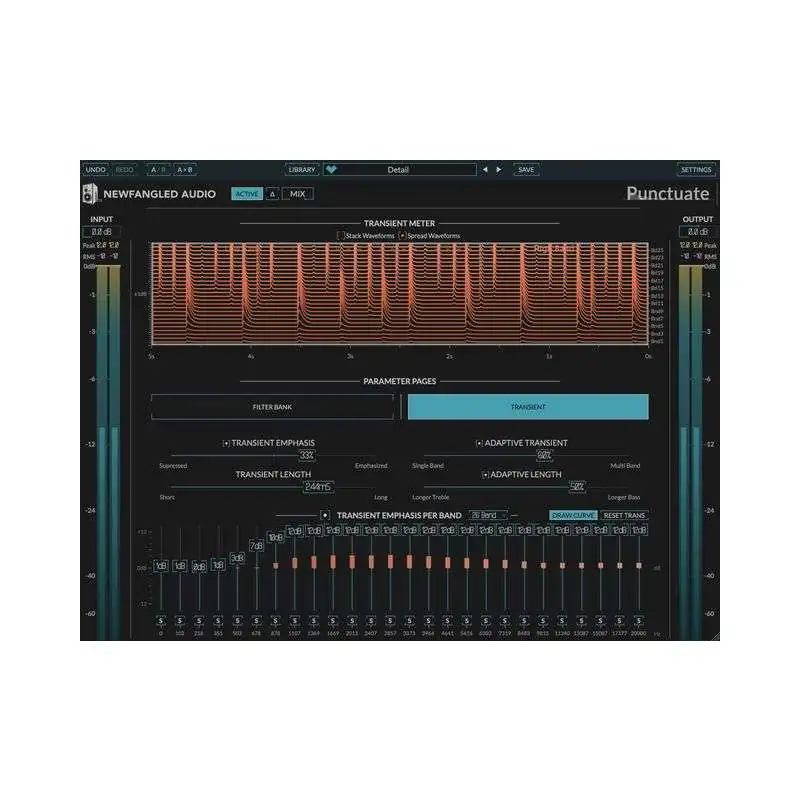The height and width of the screenshot is (800, 800).
Task: Solo the 7319 Hz band
Action: coord(505,621)
